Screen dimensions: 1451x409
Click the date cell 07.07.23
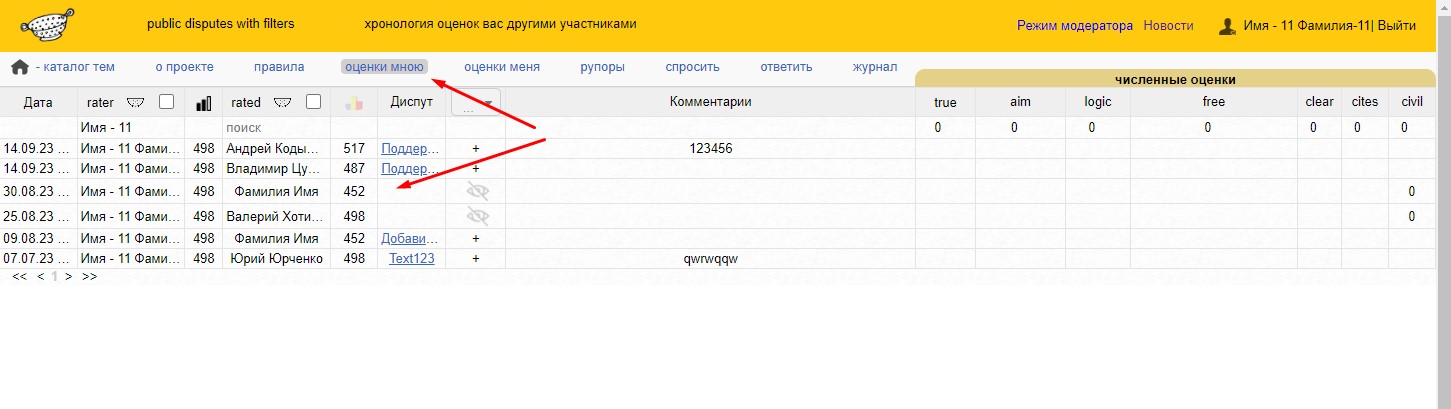coord(38,259)
